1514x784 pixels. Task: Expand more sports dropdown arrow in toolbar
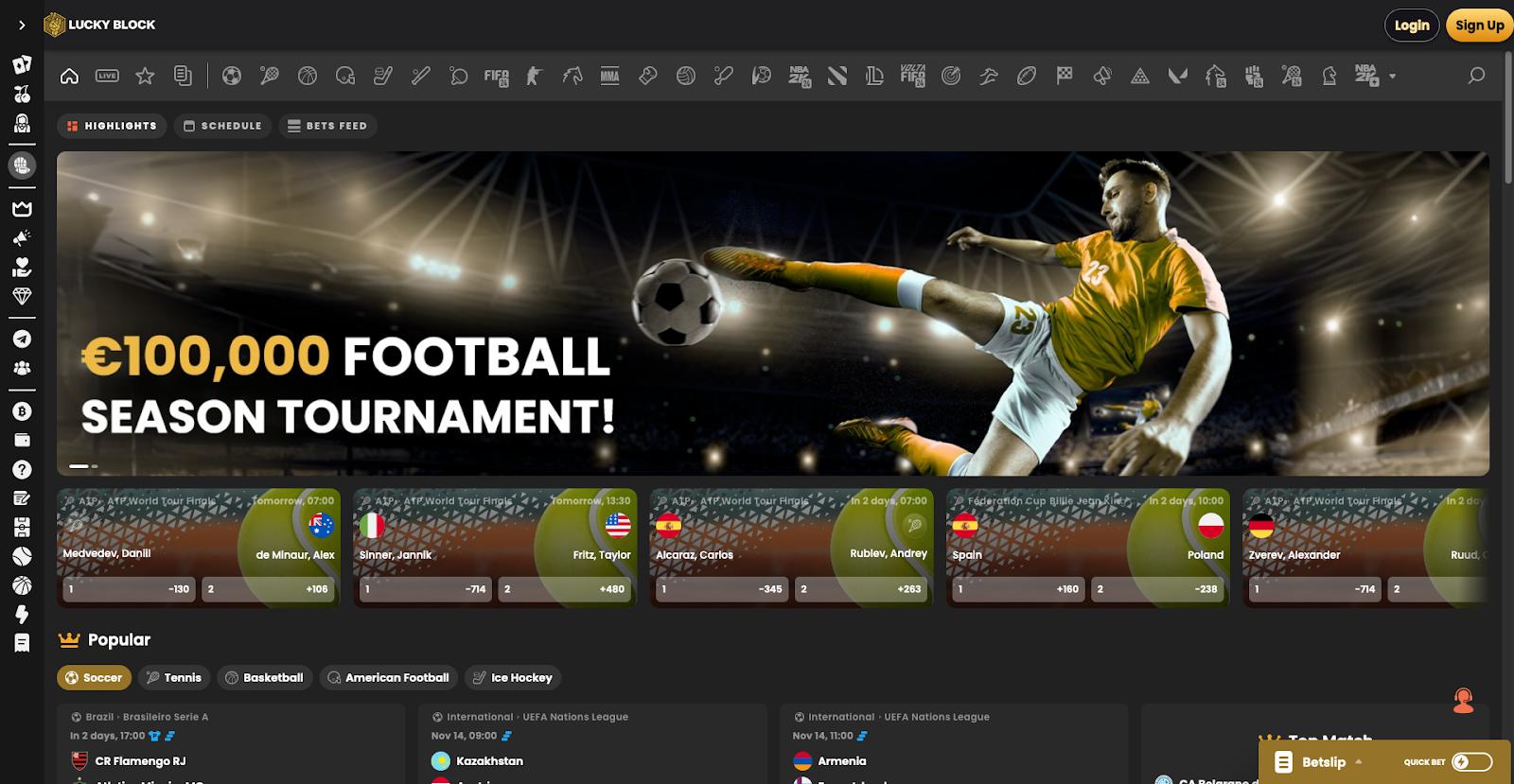[1392, 76]
